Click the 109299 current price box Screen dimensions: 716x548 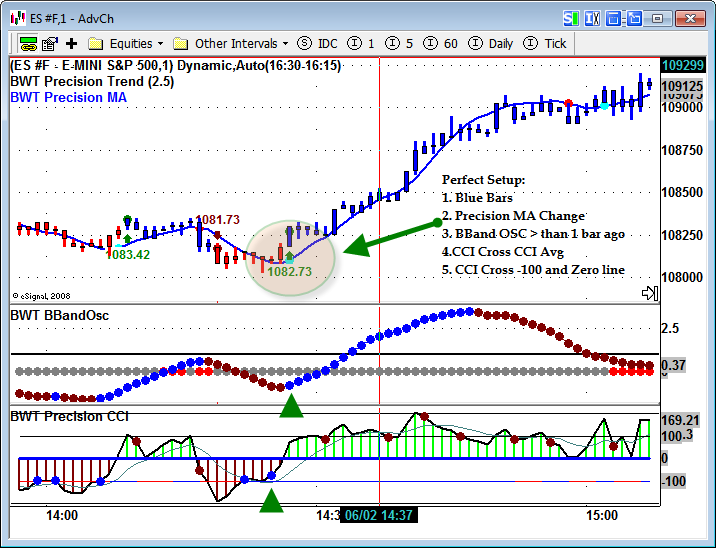pos(683,65)
